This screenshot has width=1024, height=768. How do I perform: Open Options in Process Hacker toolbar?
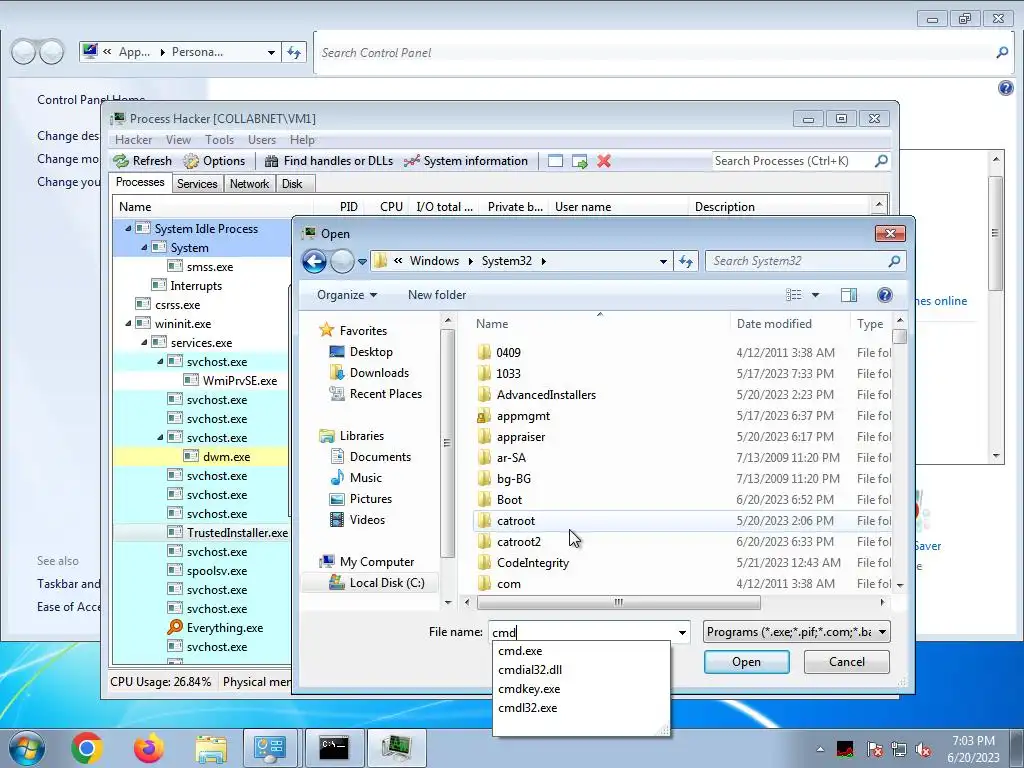tap(214, 161)
